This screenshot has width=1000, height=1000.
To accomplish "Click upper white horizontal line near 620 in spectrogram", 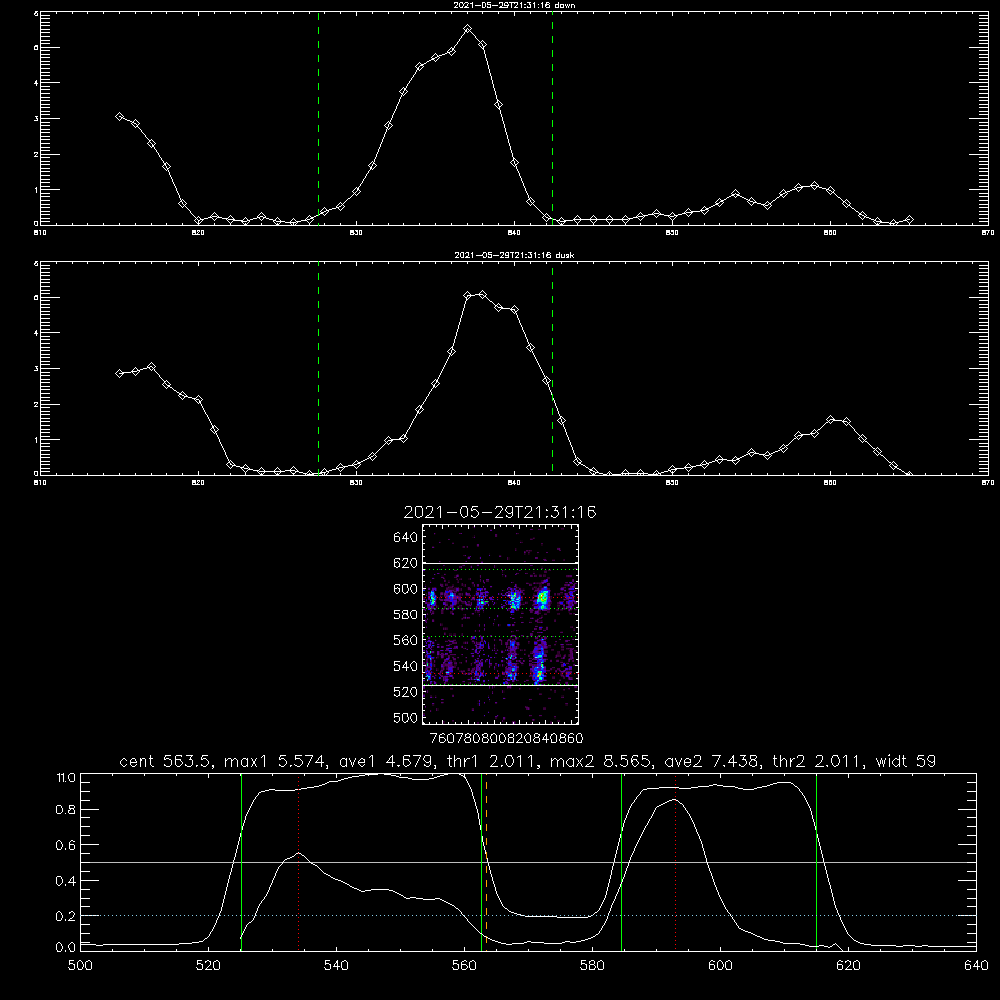I will point(501,563).
